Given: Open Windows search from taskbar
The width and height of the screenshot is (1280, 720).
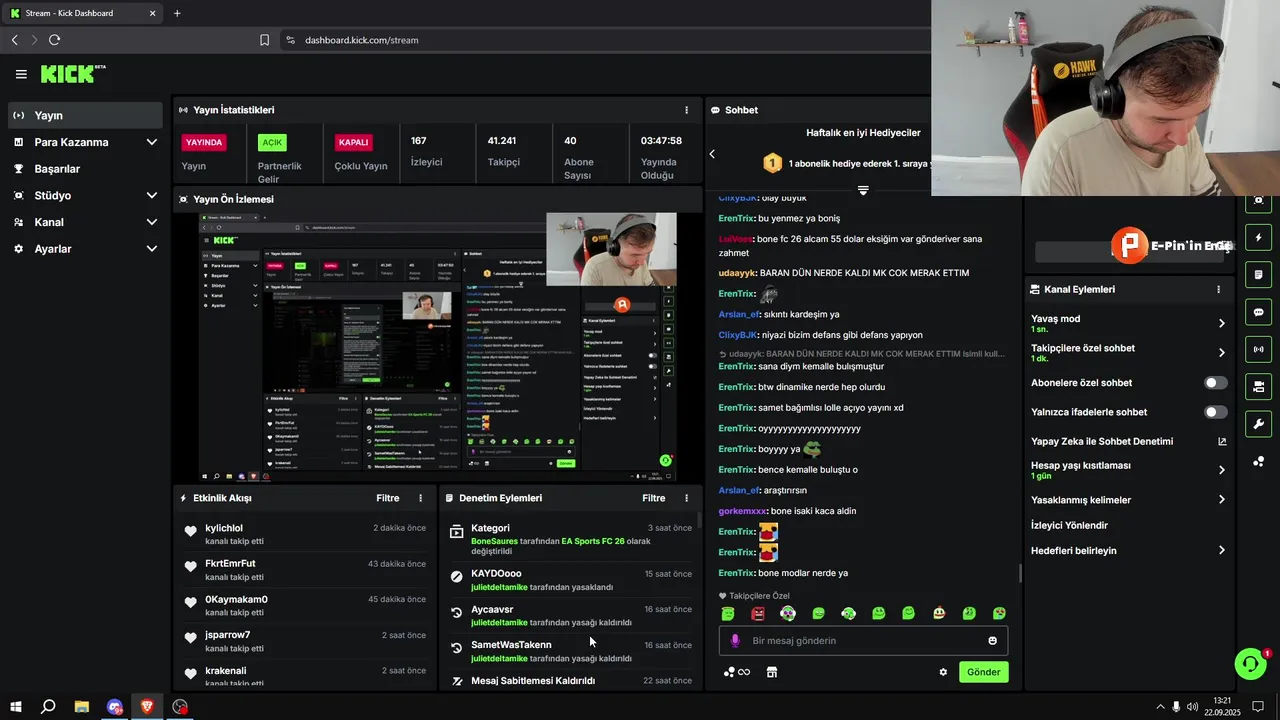Looking at the screenshot, I should tap(48, 706).
